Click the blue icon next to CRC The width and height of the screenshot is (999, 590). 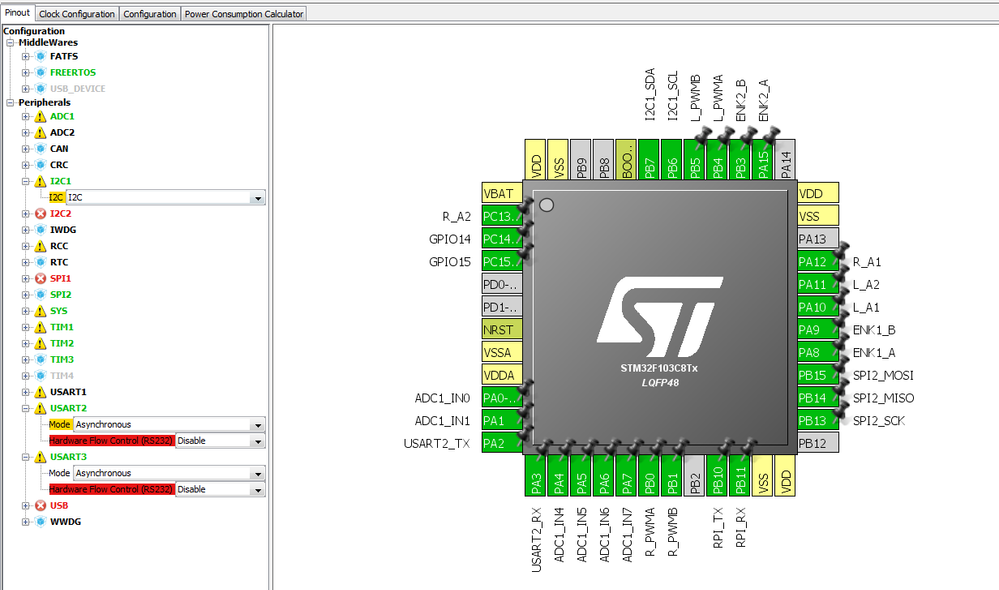point(40,165)
